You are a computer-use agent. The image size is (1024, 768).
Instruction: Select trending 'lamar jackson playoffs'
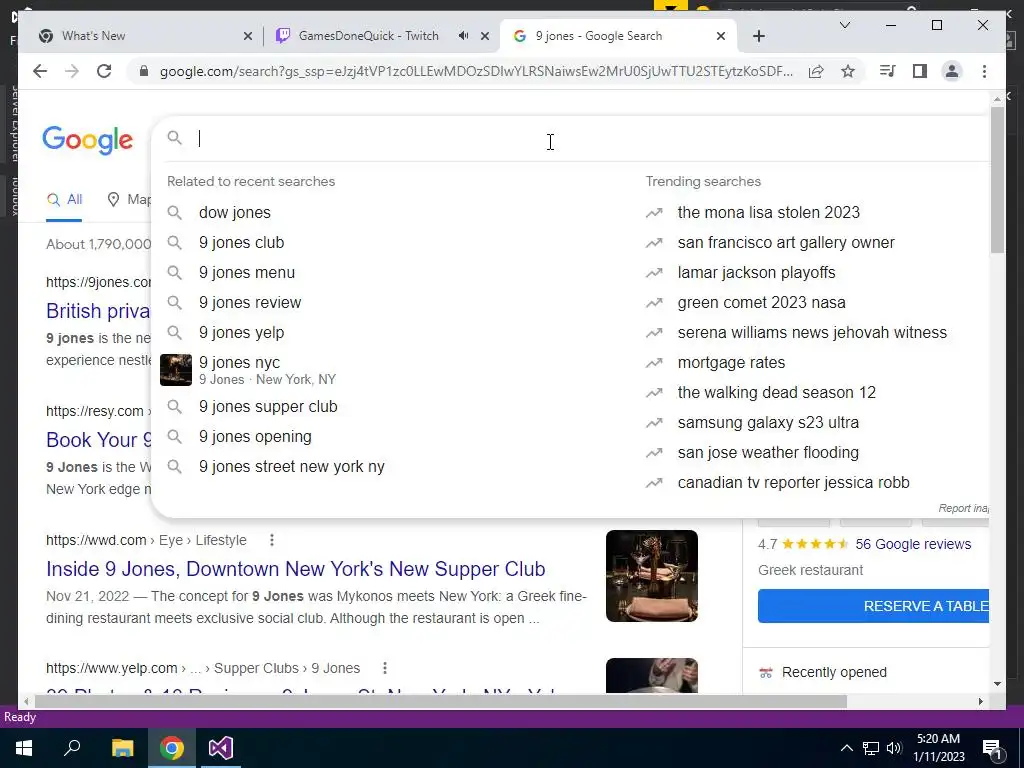756,272
